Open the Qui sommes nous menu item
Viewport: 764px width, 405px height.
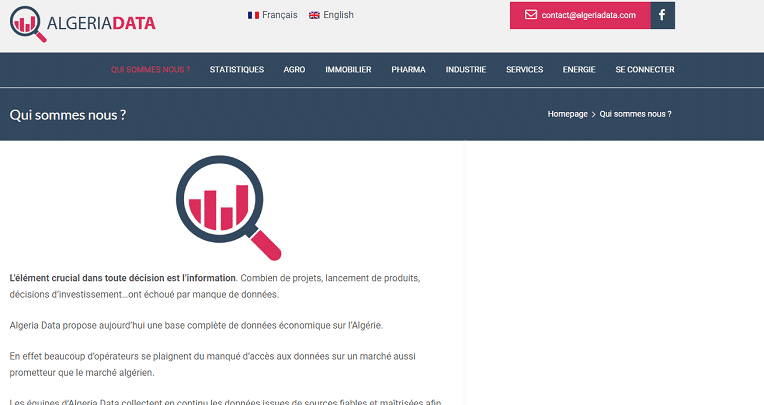pyautogui.click(x=149, y=70)
